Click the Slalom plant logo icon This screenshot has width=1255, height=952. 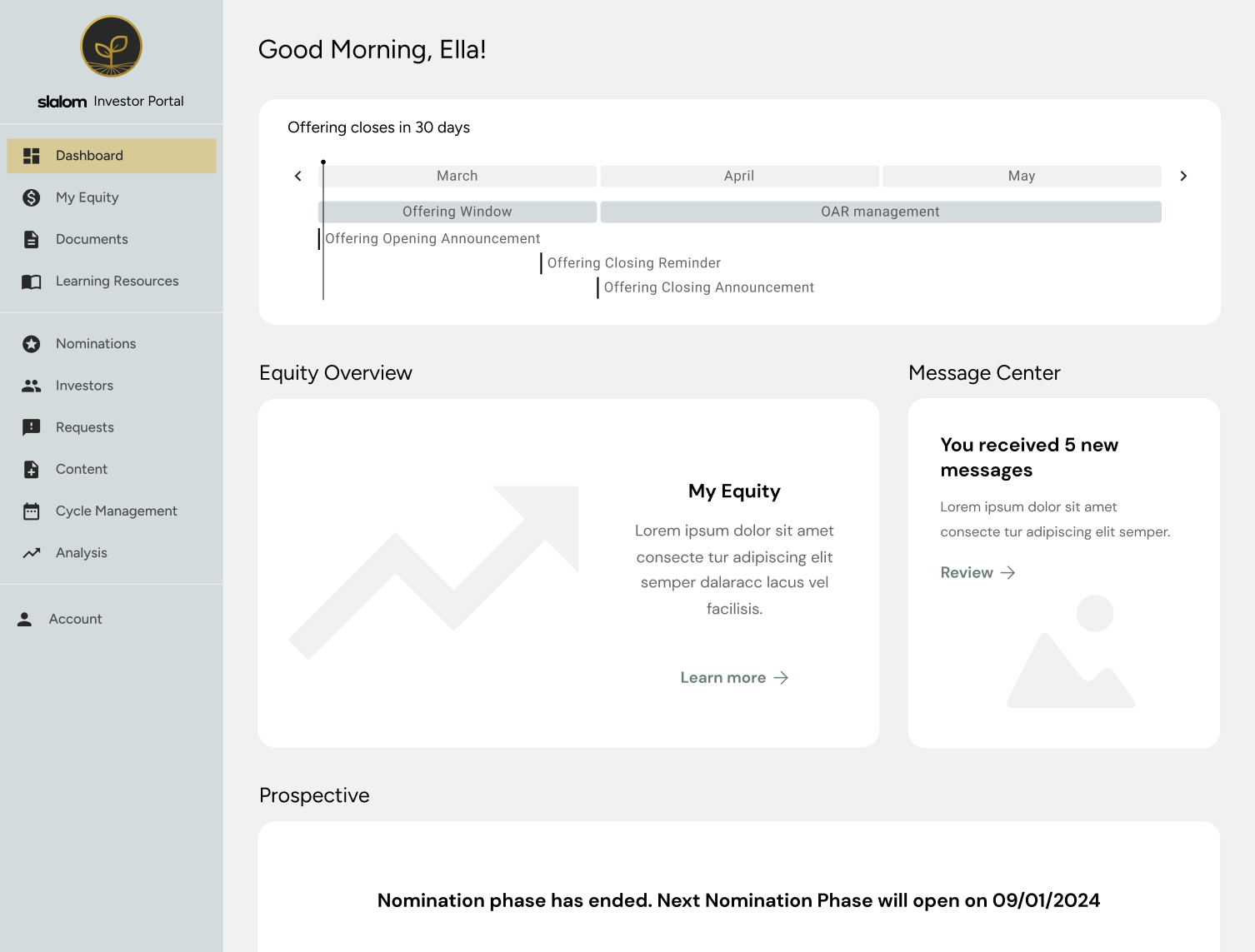click(111, 47)
